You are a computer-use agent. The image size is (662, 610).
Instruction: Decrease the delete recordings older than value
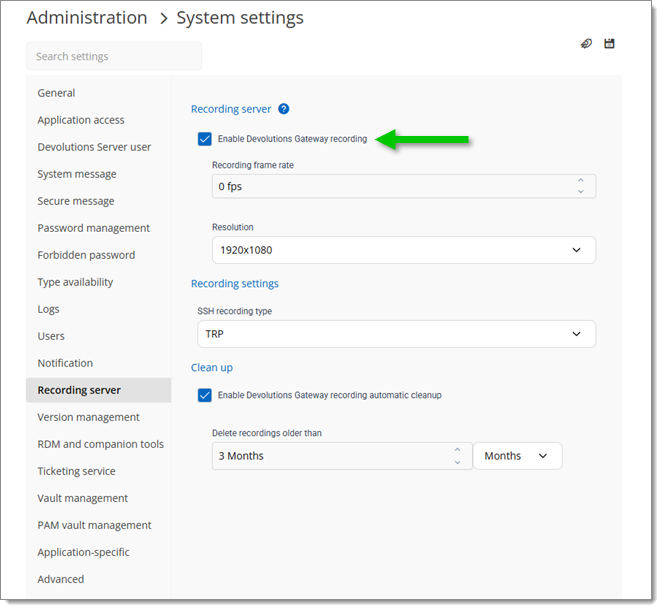pyautogui.click(x=457, y=462)
